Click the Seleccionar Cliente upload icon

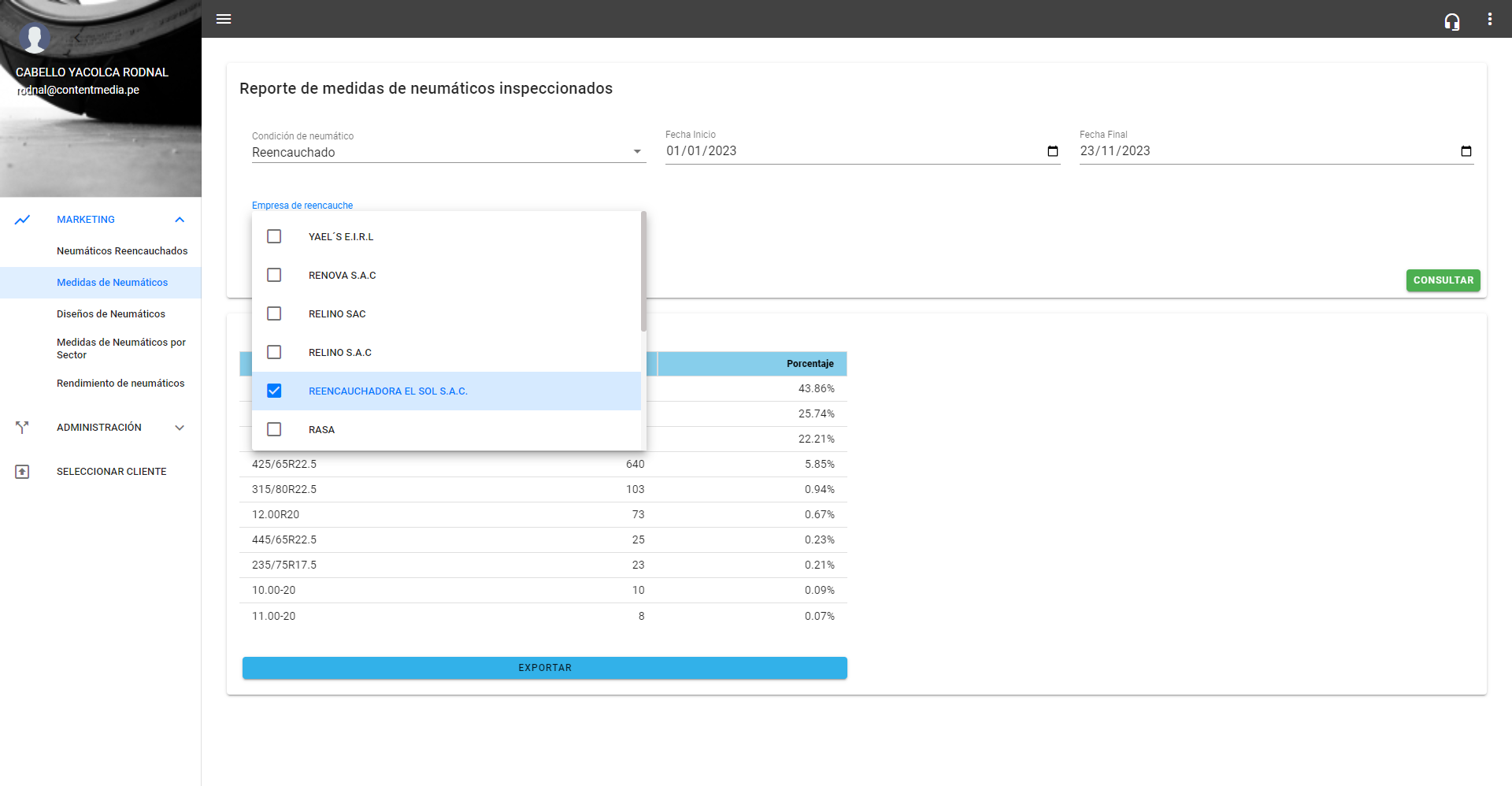coord(22,472)
